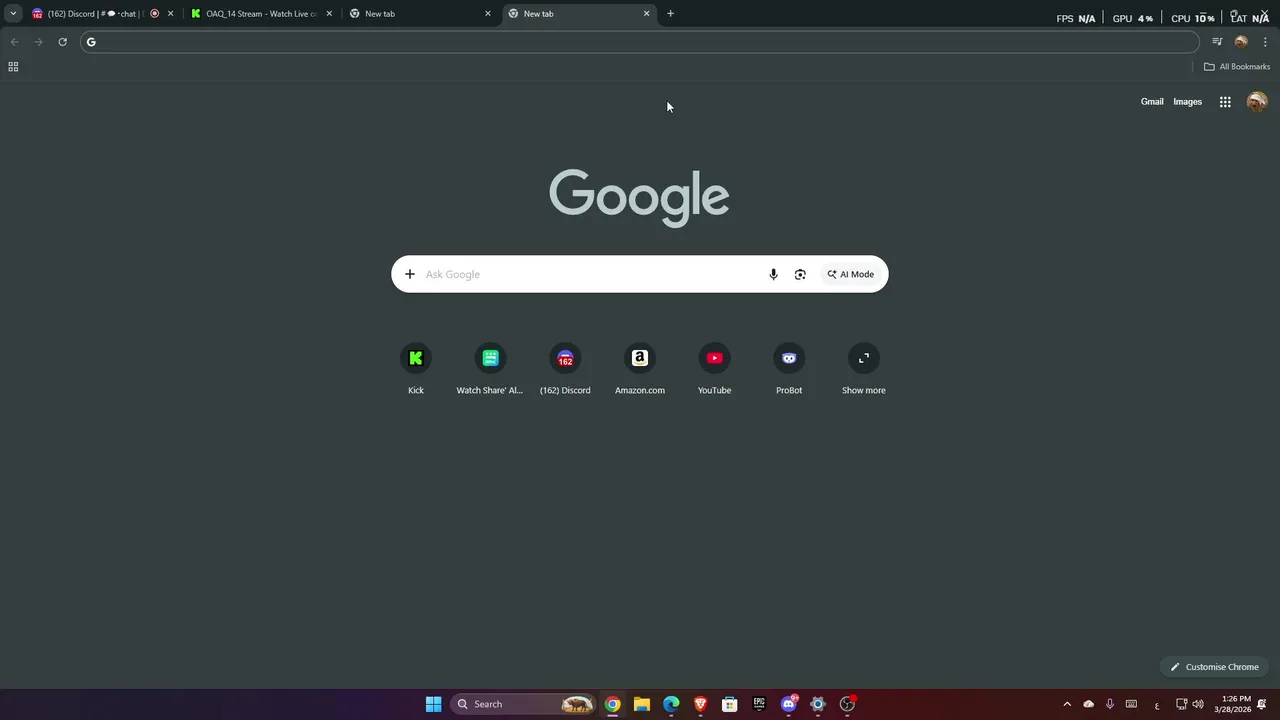Open the OneDrive cloud tray icon
1280x720 pixels.
[1088, 704]
